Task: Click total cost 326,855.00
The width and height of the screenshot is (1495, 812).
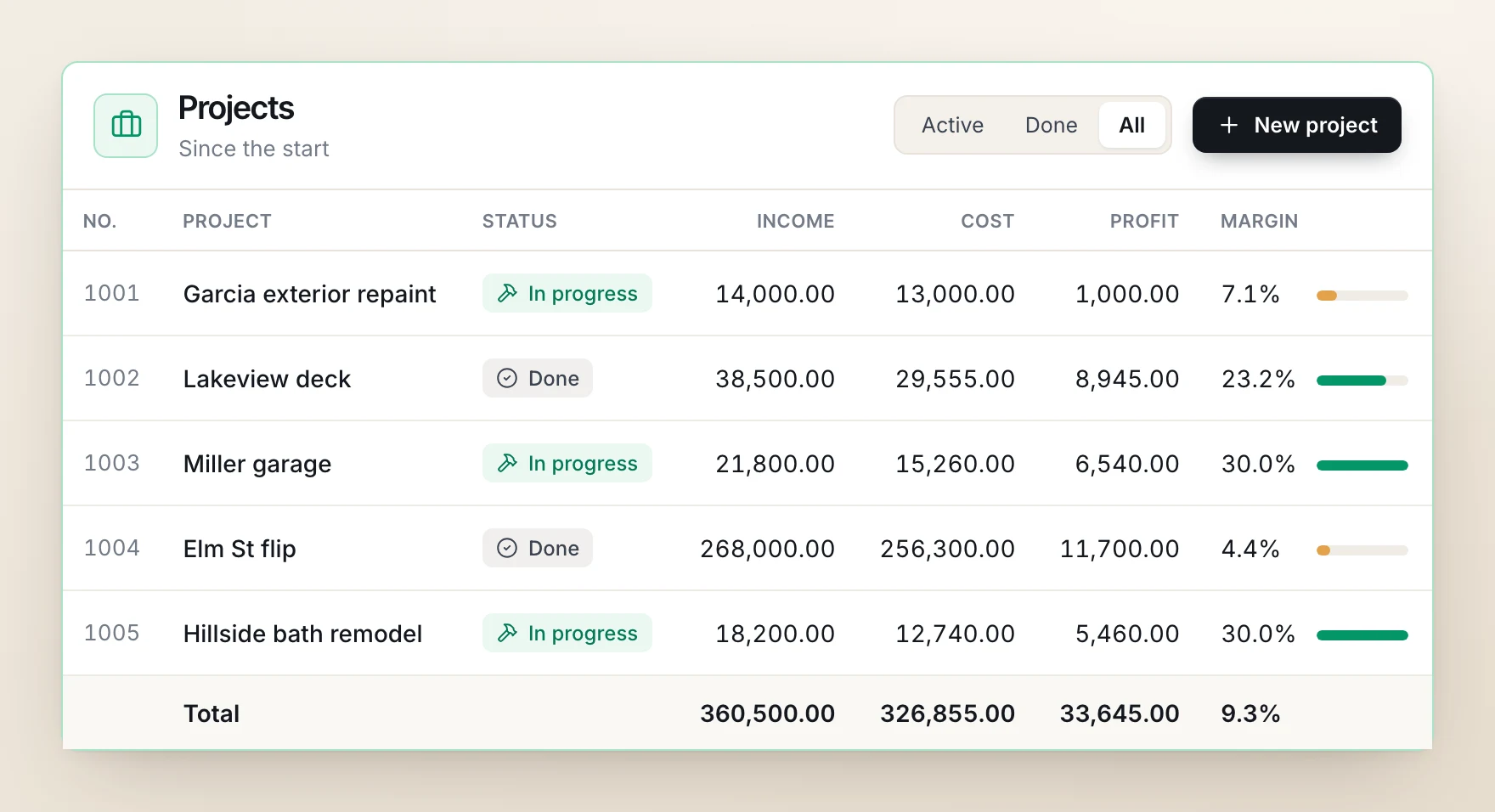Action: tap(947, 713)
